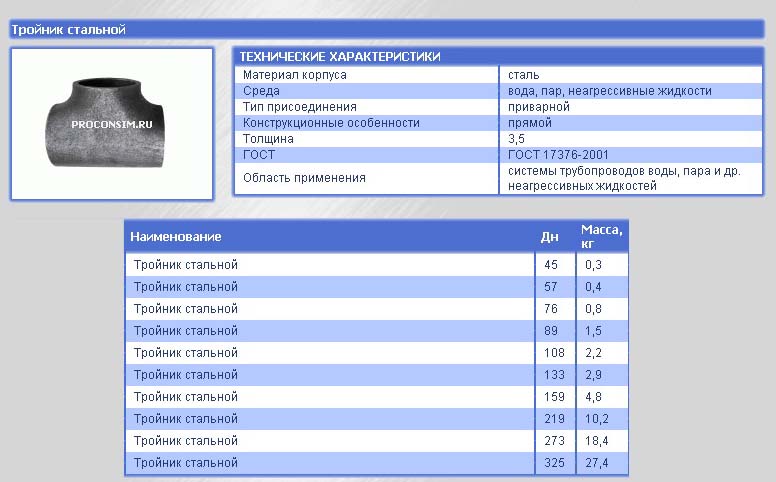Viewport: 776px width, 482px height.
Task: Select the mass value '2,9'
Action: pyautogui.click(x=593, y=375)
